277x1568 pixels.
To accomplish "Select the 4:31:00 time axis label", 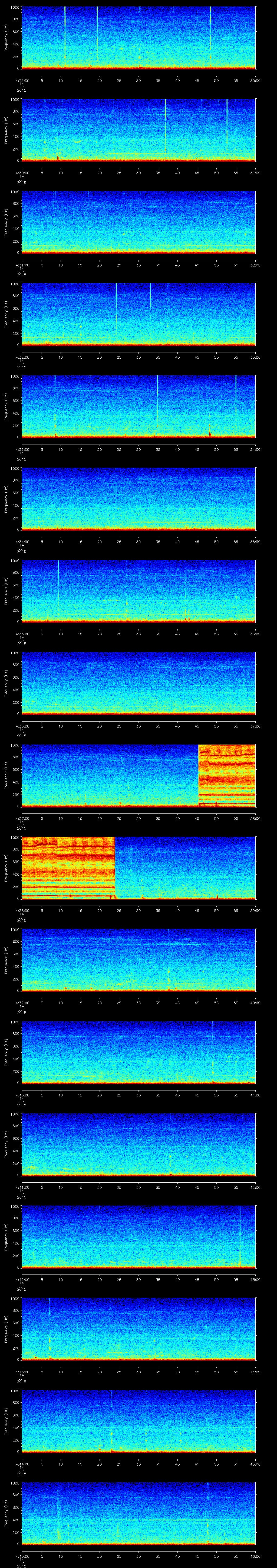I will [21, 265].
